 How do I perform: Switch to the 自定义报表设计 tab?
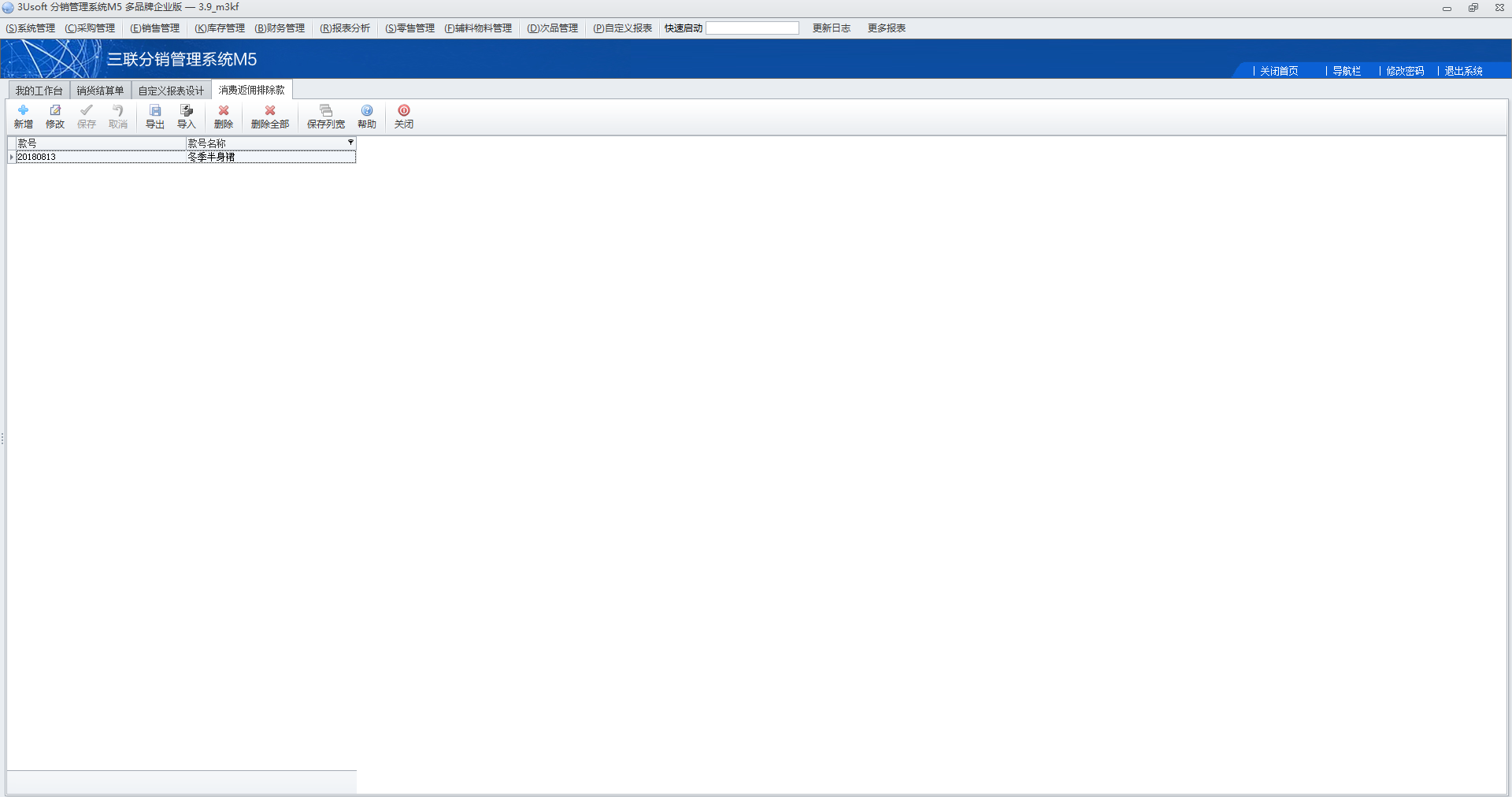[171, 91]
